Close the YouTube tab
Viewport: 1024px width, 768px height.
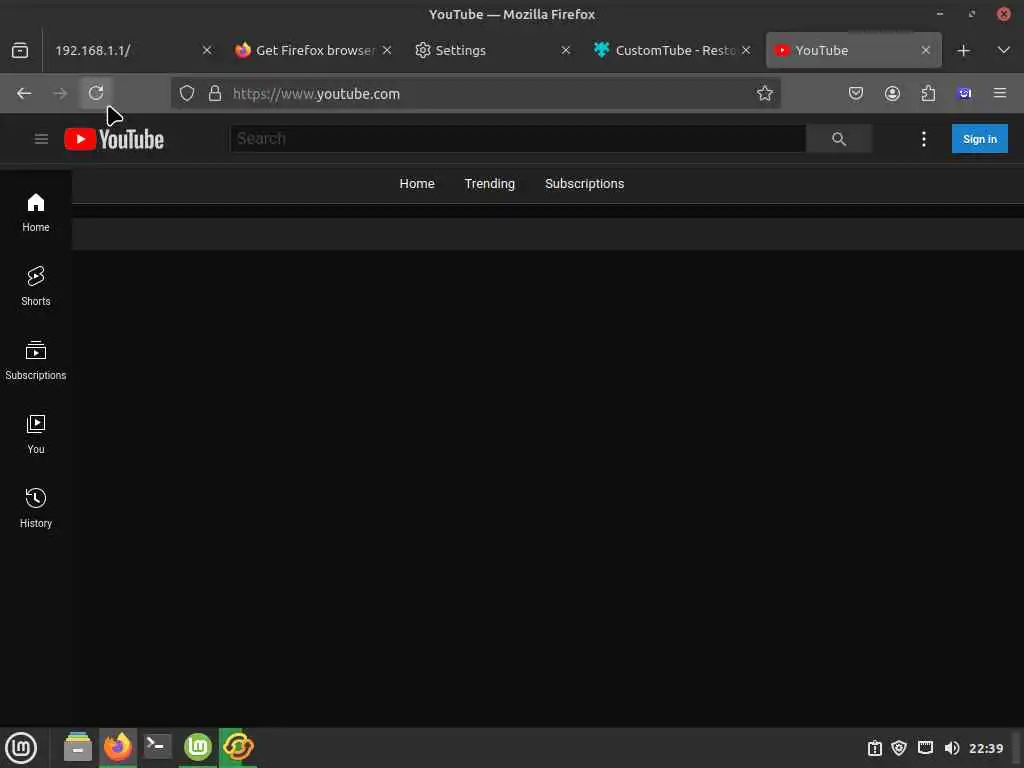tap(925, 50)
